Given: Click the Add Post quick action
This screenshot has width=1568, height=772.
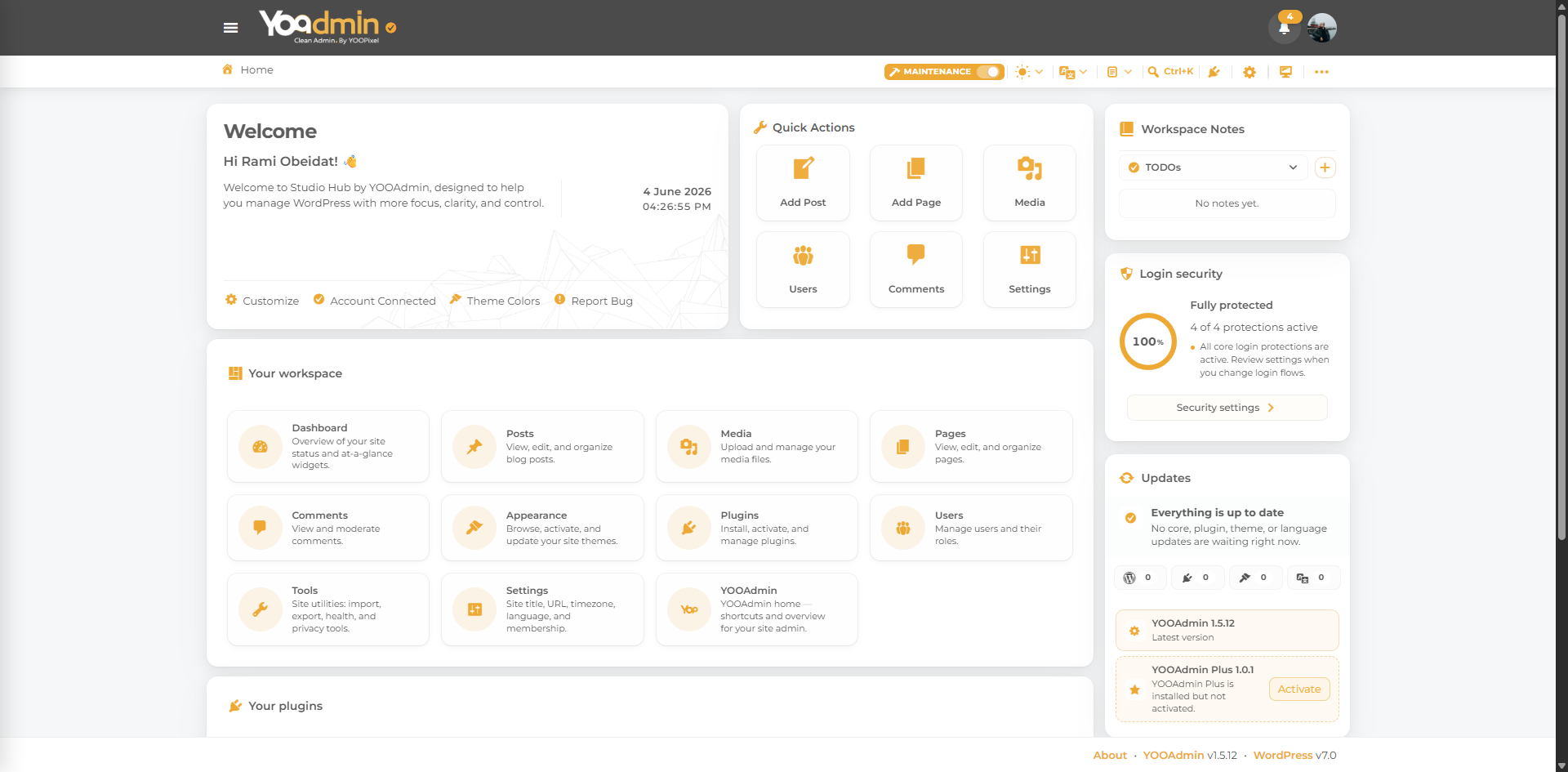Looking at the screenshot, I should [803, 183].
